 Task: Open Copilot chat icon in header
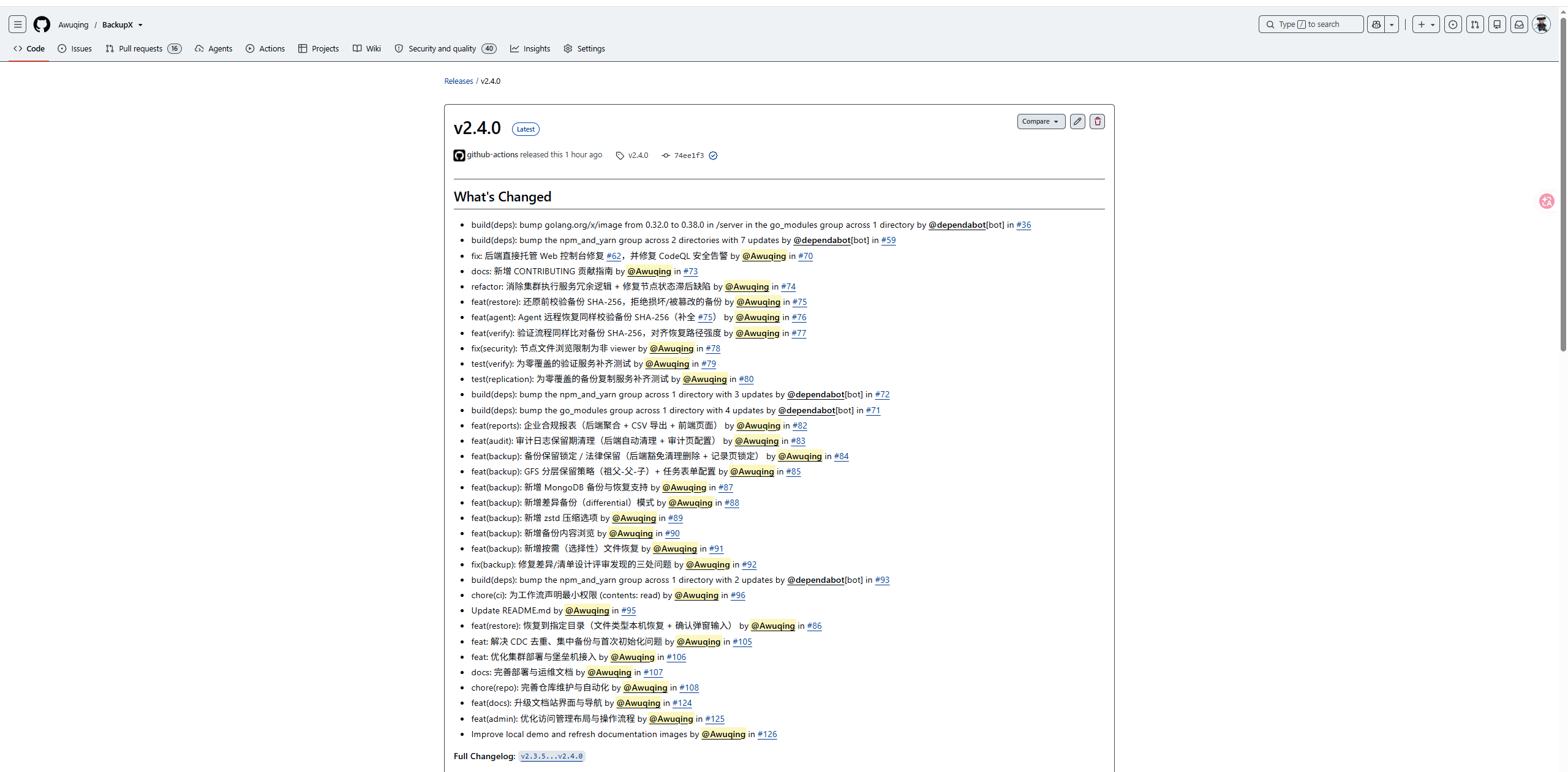pyautogui.click(x=1376, y=24)
